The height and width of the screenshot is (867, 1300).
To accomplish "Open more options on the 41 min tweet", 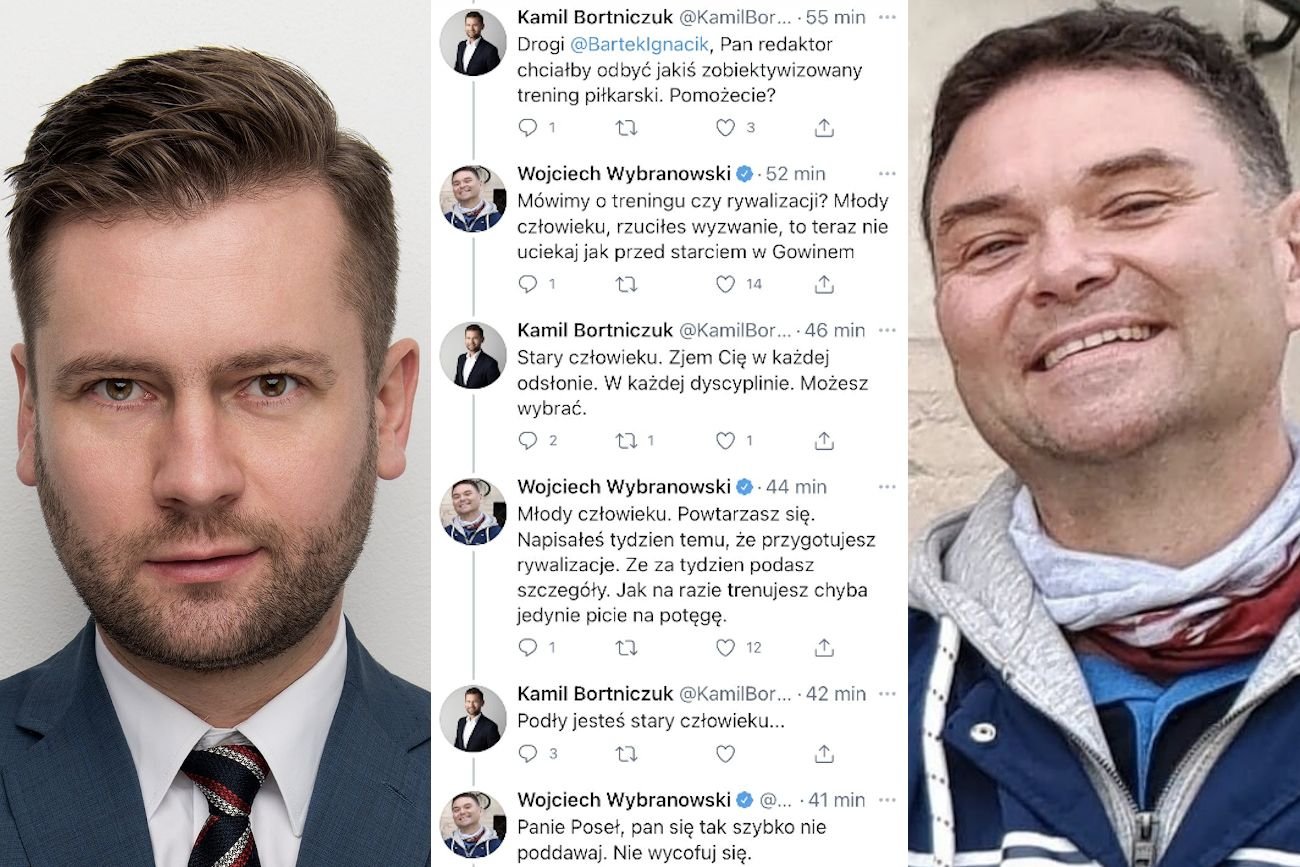I will pos(887,800).
